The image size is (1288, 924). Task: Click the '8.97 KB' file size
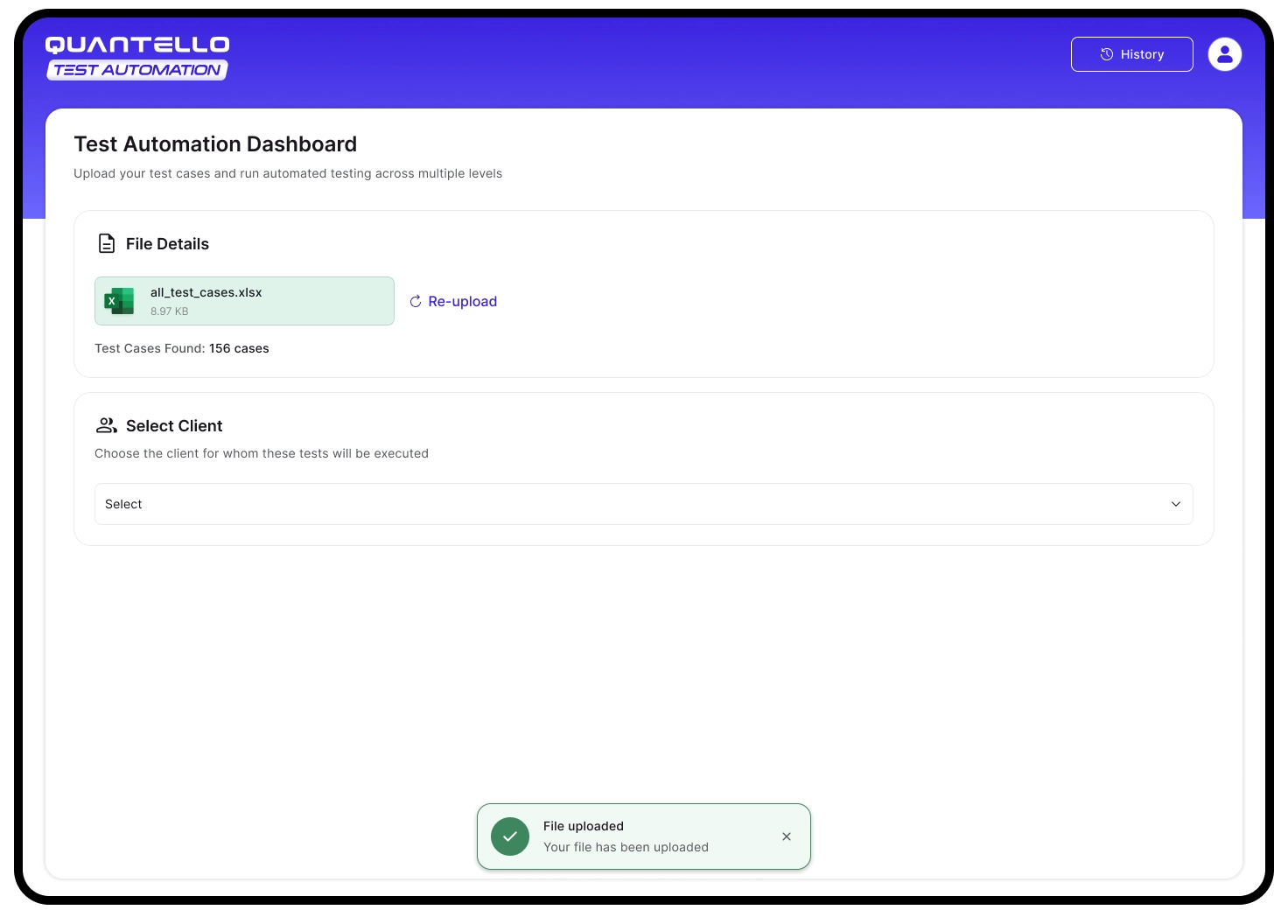click(x=170, y=311)
